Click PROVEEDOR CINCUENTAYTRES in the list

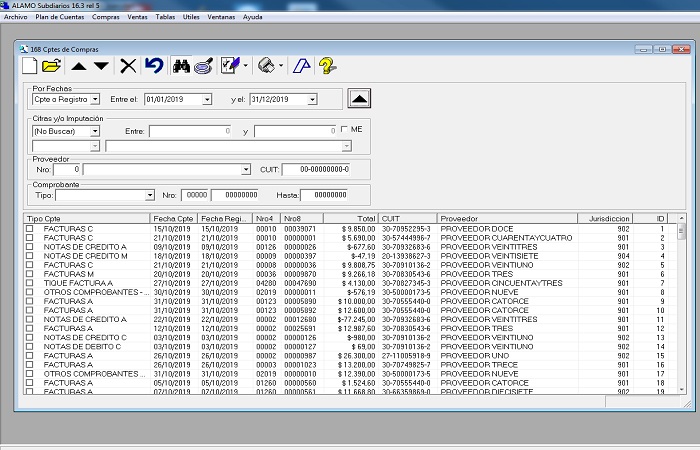coord(501,283)
